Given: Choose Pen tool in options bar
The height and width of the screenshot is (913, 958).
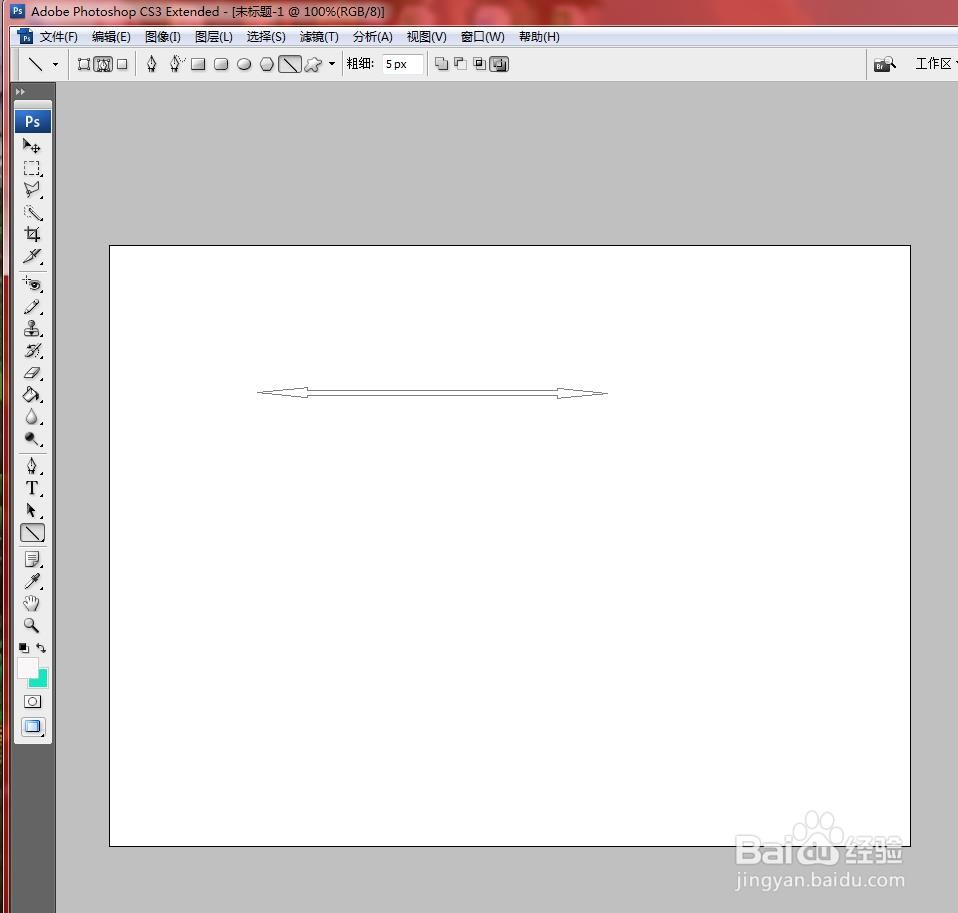Looking at the screenshot, I should 152,64.
